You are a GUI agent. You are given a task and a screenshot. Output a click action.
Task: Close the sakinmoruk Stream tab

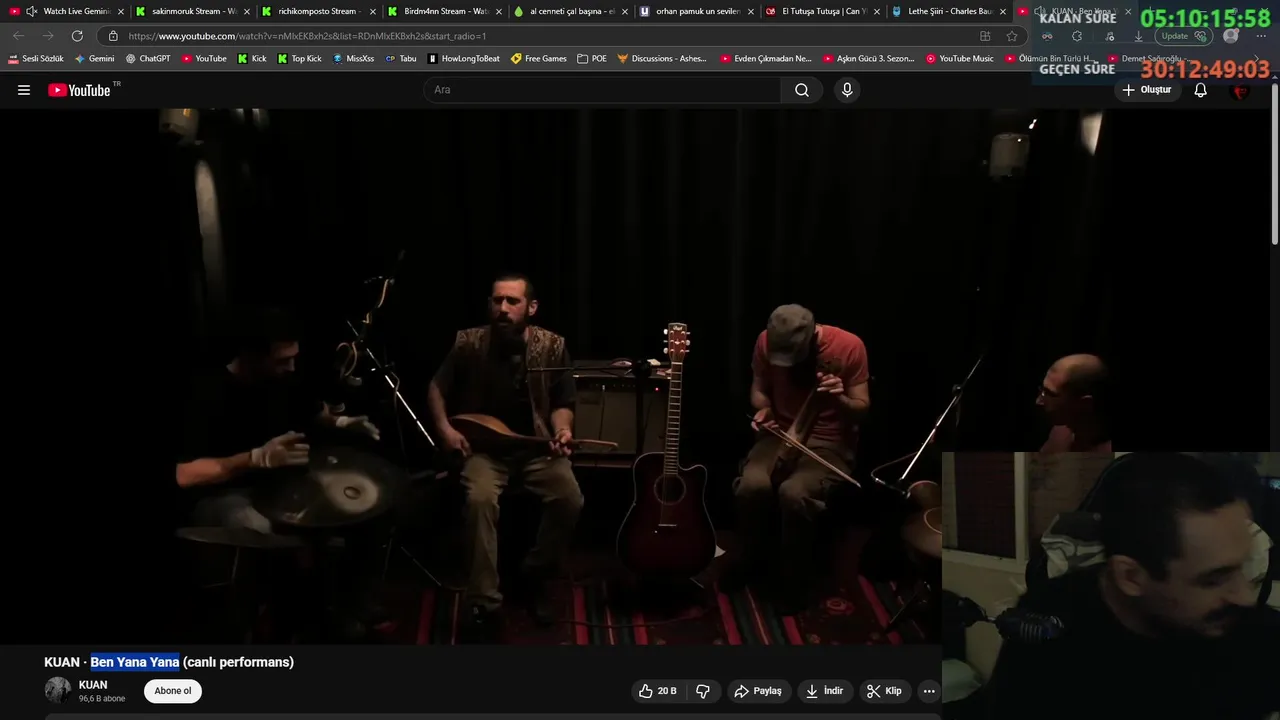[x=247, y=11]
